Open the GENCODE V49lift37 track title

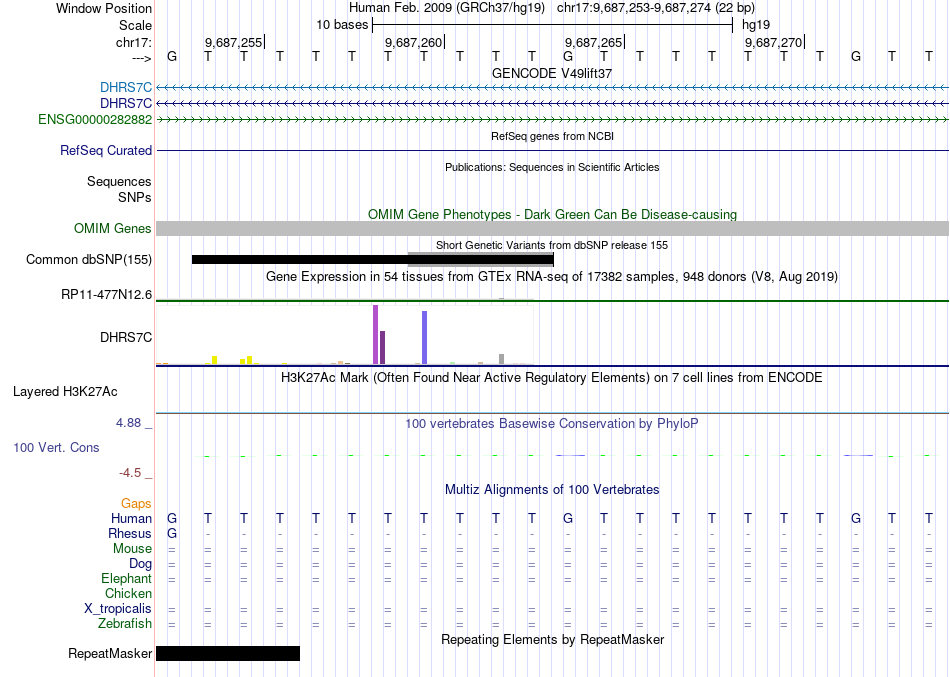[552, 73]
